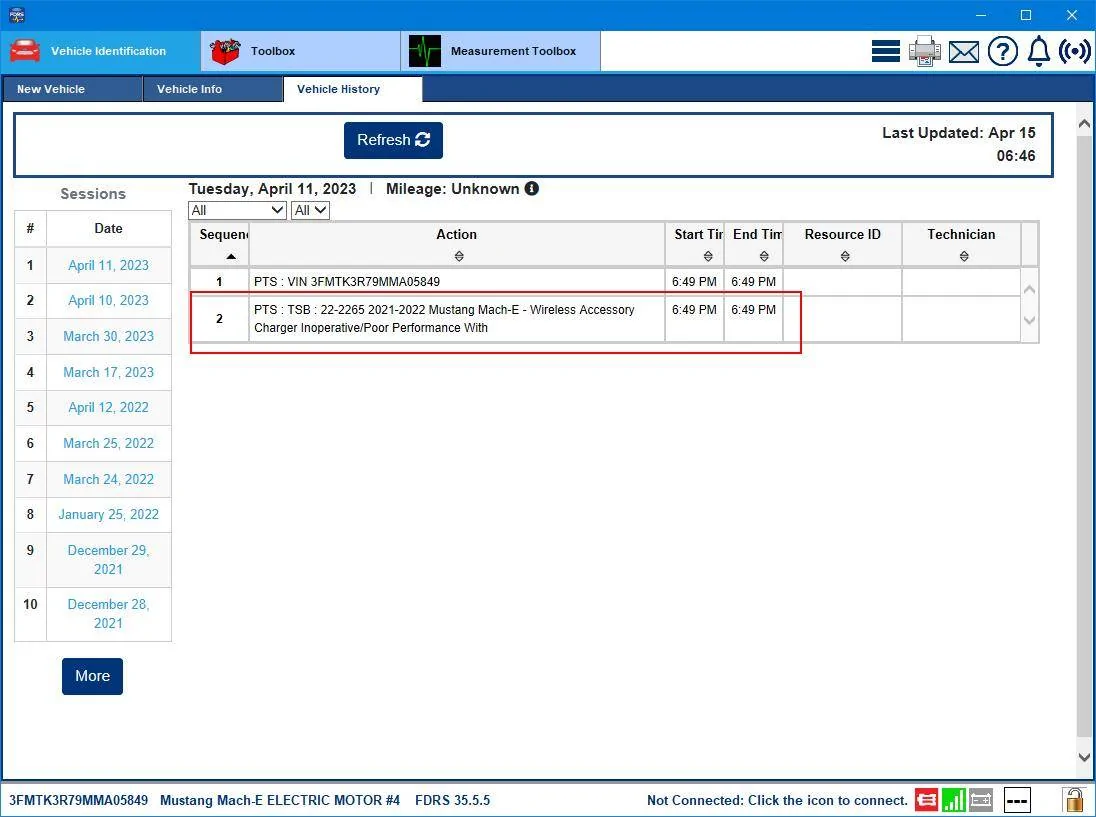Switch to Vehicle Identification tab

click(101, 51)
